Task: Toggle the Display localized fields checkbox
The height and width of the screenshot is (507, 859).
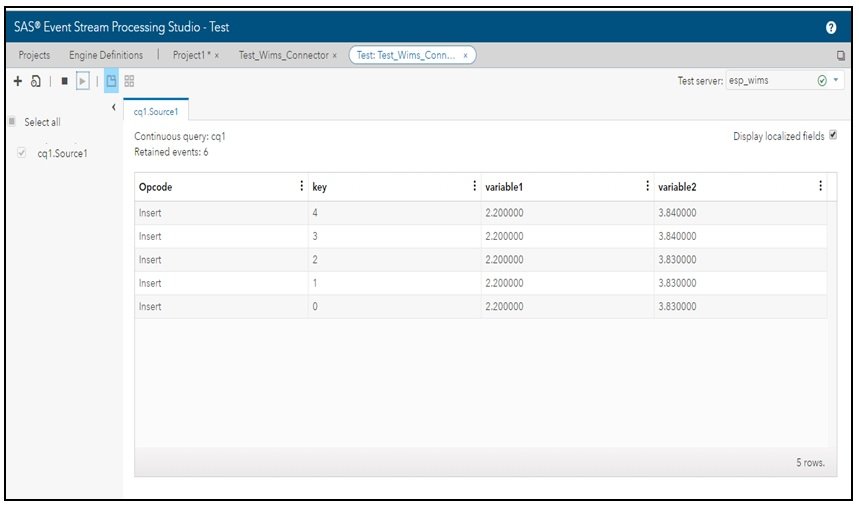Action: 833,136
